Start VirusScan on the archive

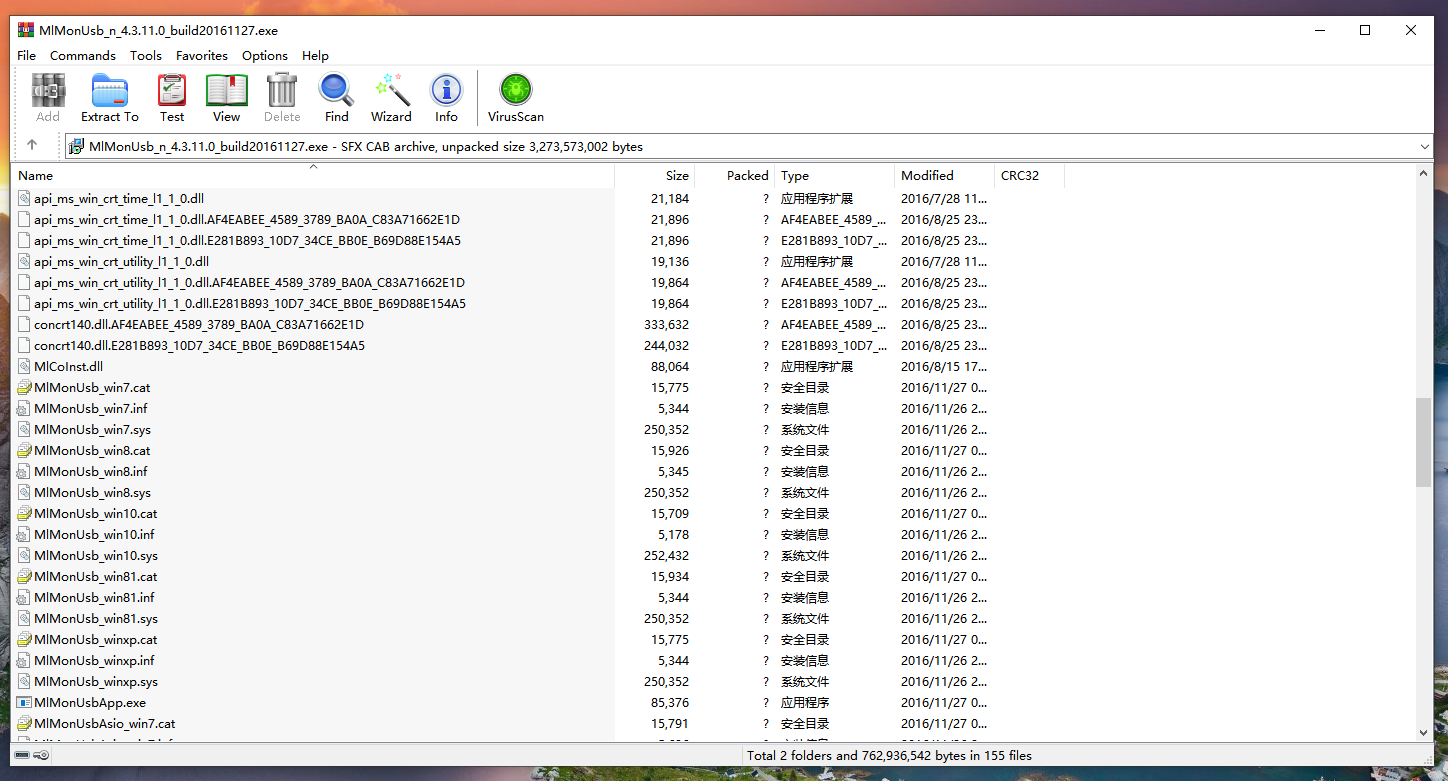[x=516, y=98]
